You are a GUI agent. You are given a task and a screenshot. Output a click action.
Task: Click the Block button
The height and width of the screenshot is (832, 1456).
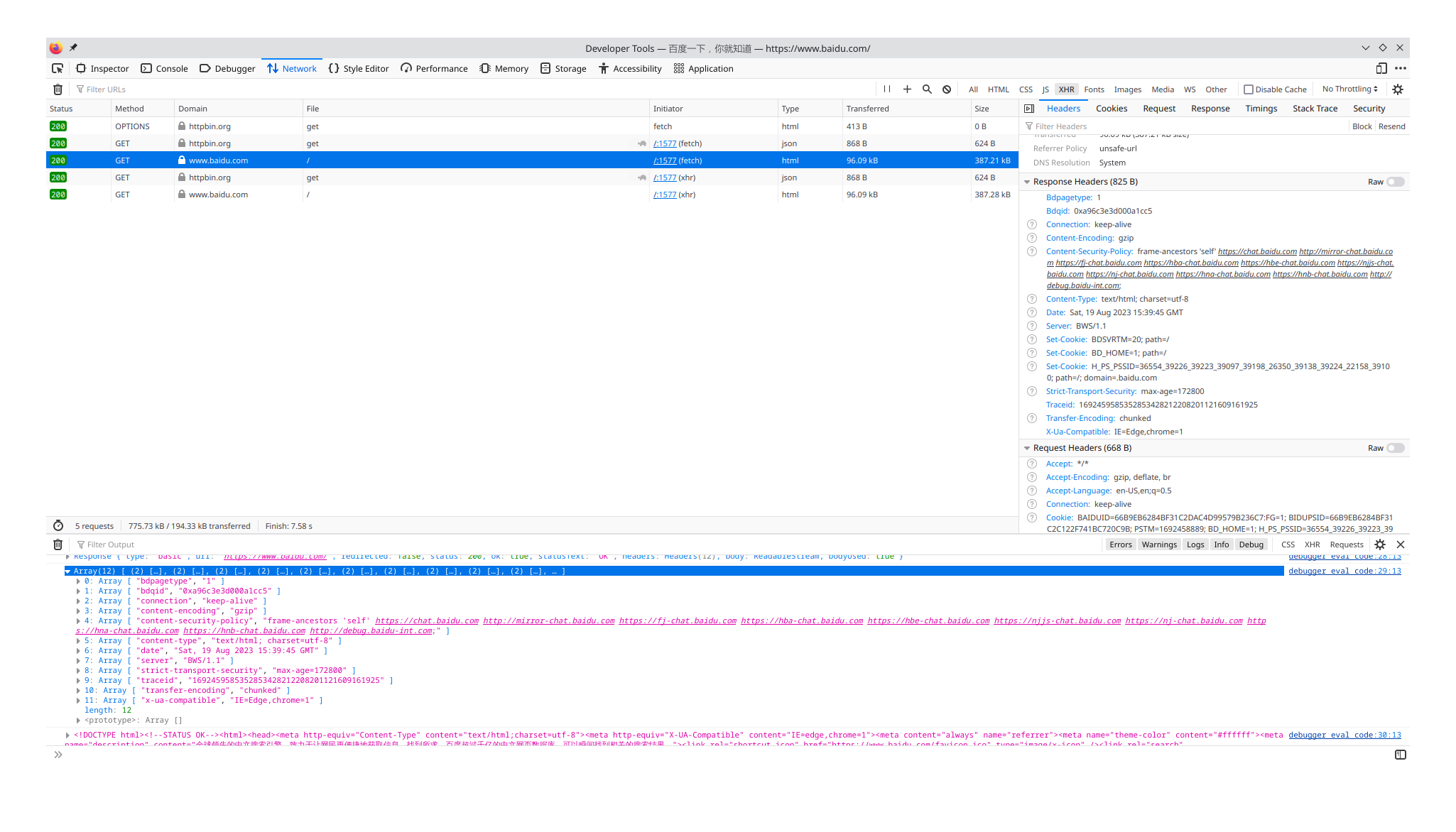(1362, 126)
